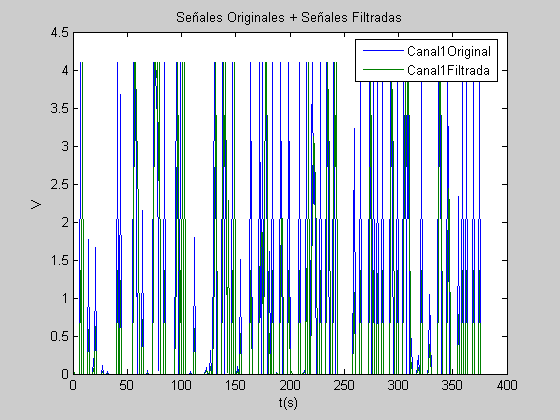Click the 3.5 tick label on y-axis
This screenshot has height=420, width=560.
coord(59,109)
